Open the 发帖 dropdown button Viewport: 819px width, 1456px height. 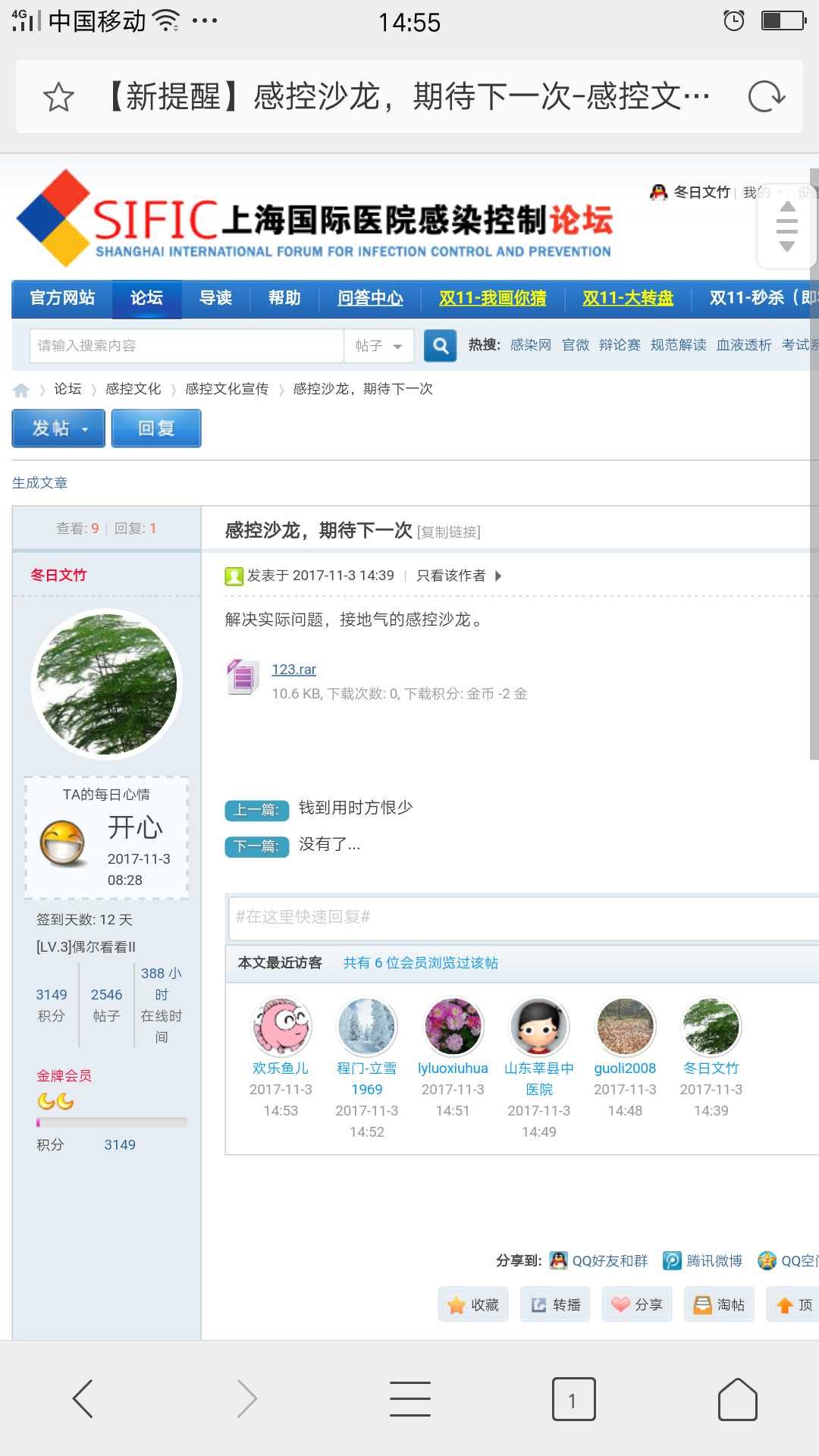[x=58, y=428]
